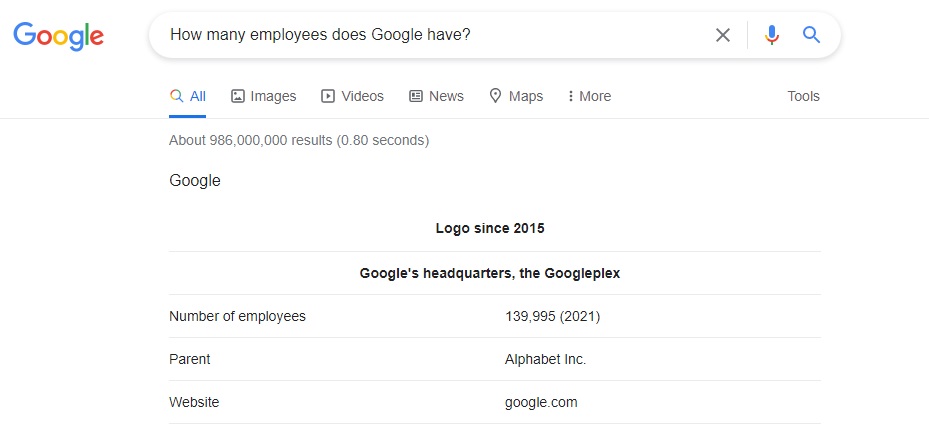This screenshot has width=929, height=432.
Task: Click the Google logo
Action: pyautogui.click(x=58, y=36)
